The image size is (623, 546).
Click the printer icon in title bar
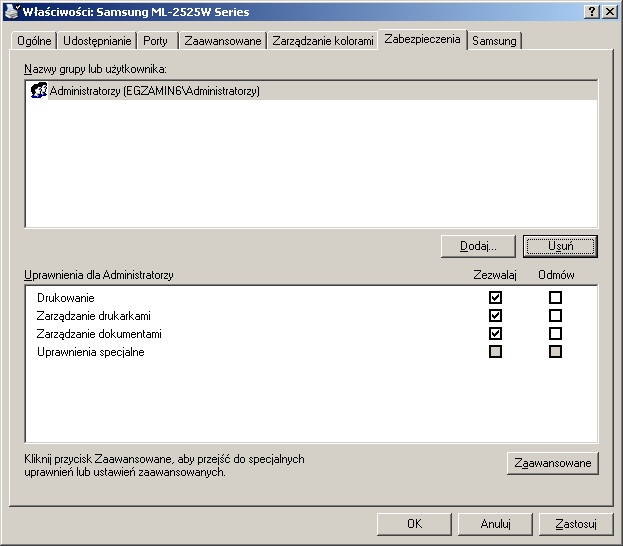tap(12, 11)
